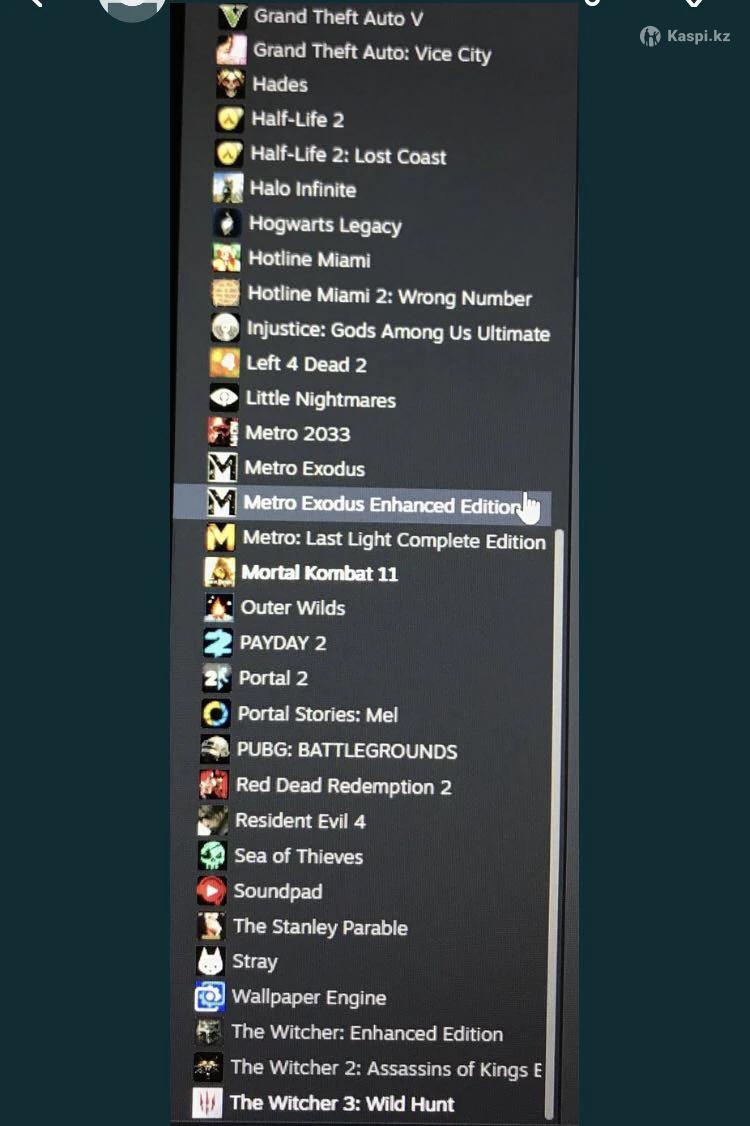750x1126 pixels.
Task: Open Mortal Kombat 11 in the list
Action: (x=320, y=573)
